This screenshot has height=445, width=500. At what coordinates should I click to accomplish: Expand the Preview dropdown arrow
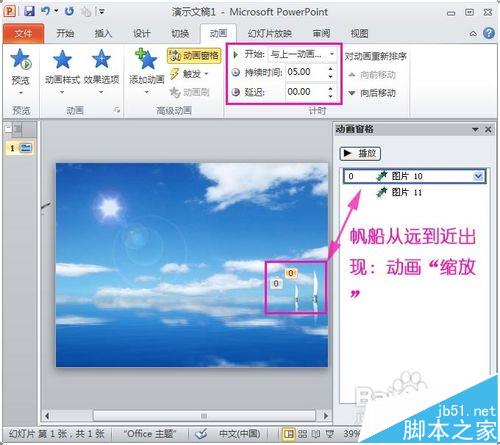pyautogui.click(x=21, y=93)
